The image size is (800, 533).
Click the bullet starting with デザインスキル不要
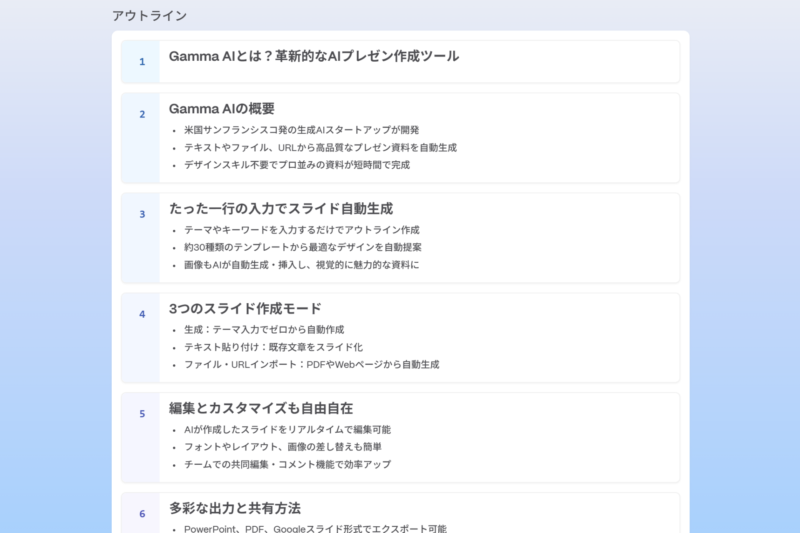(296, 165)
